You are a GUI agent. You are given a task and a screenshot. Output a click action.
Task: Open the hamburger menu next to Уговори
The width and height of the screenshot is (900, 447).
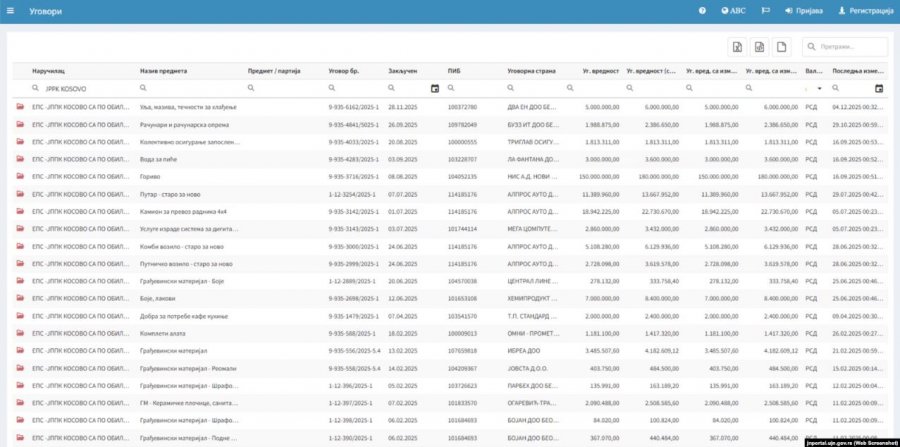[11, 10]
